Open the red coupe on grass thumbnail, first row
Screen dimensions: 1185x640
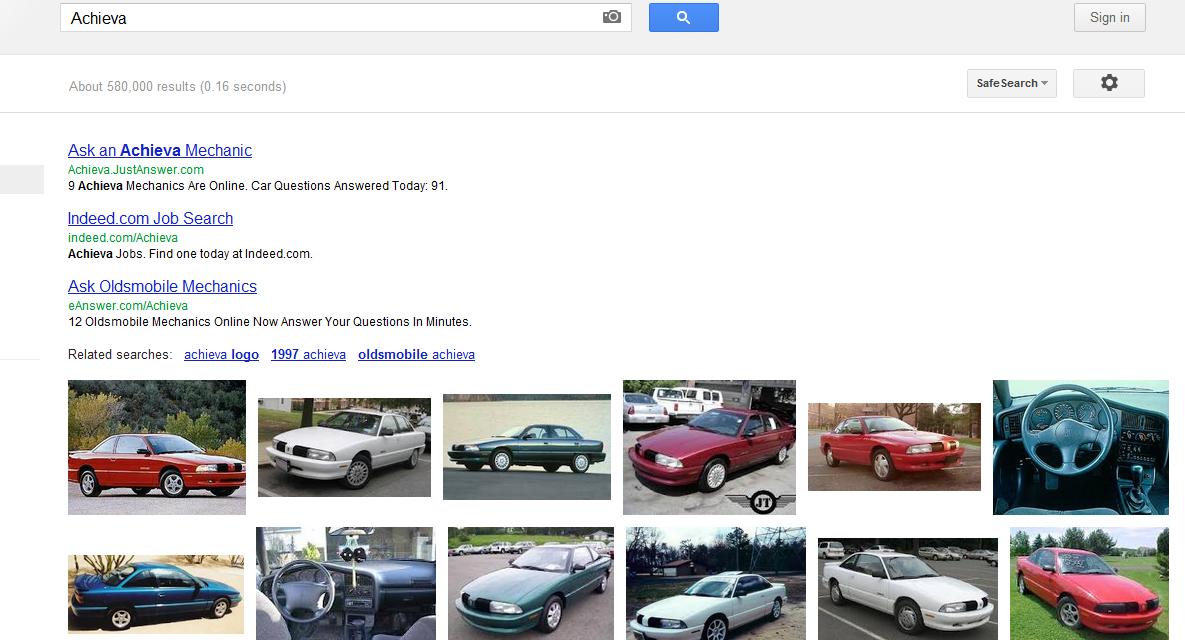(894, 447)
